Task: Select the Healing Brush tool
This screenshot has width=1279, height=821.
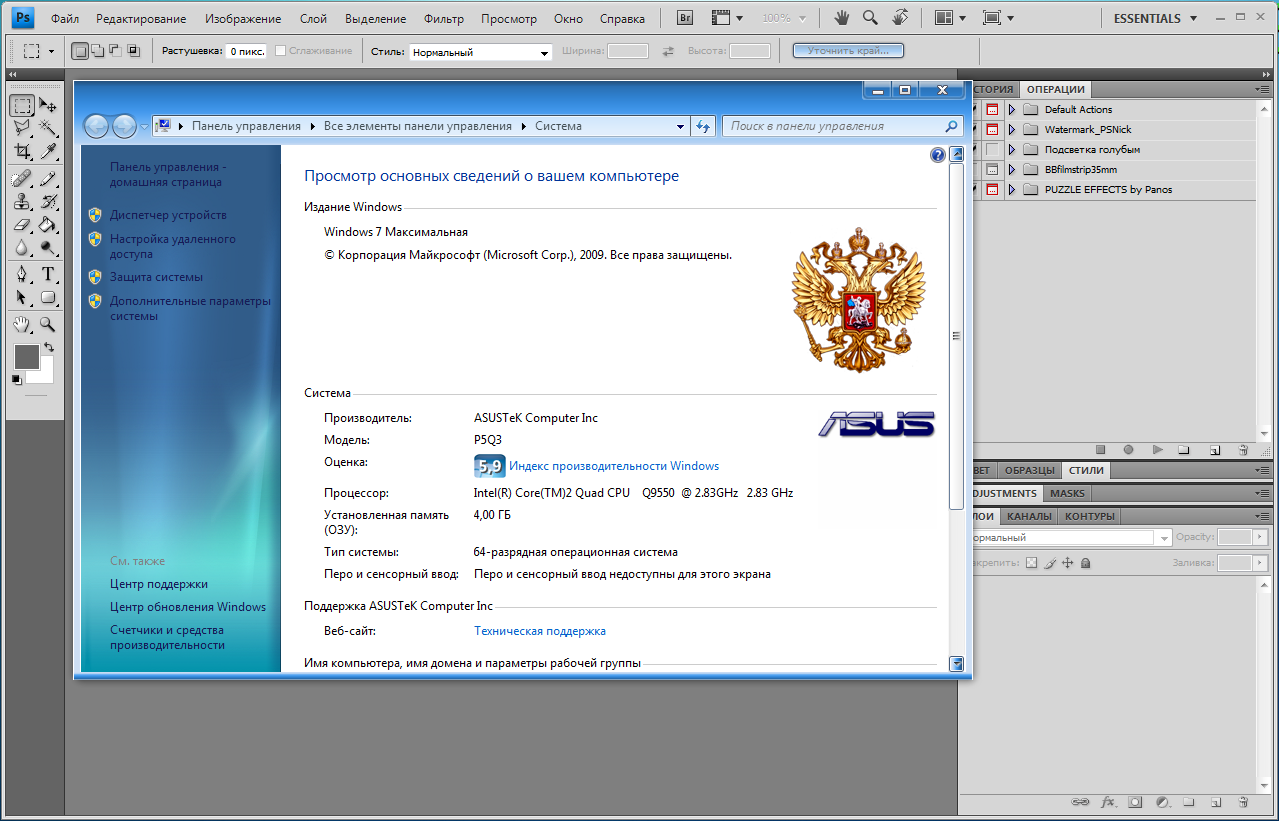Action: 22,178
